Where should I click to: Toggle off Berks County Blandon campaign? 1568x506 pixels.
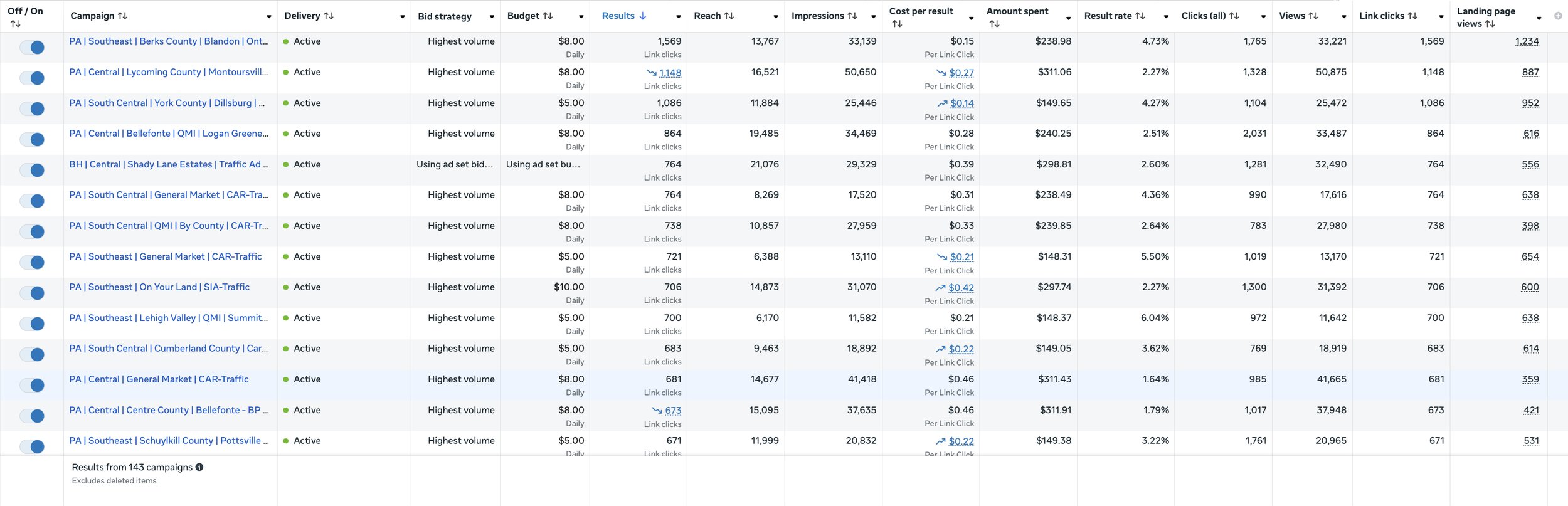pos(32,47)
